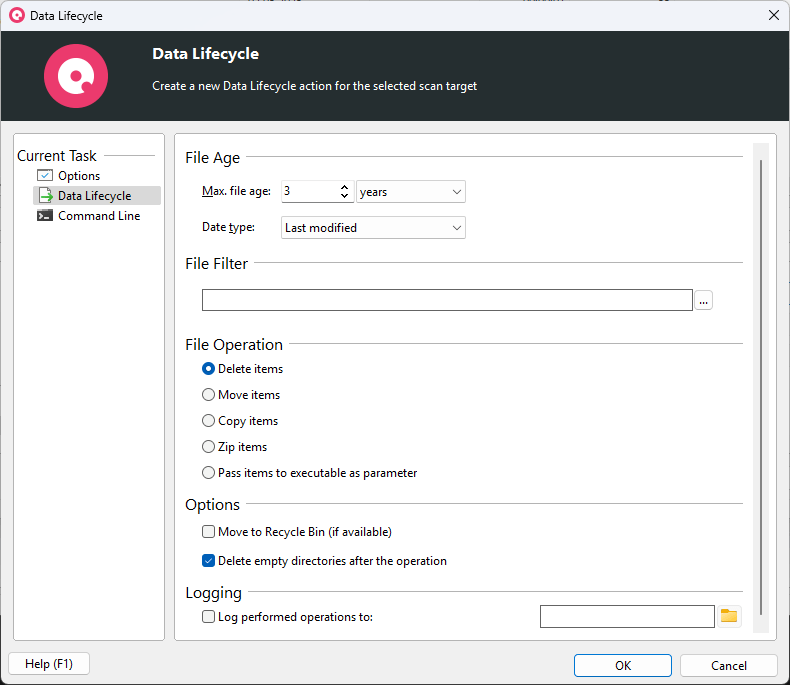This screenshot has width=790, height=685.
Task: Click the Data Lifecycle green arrow icon
Action: pyautogui.click(x=45, y=196)
